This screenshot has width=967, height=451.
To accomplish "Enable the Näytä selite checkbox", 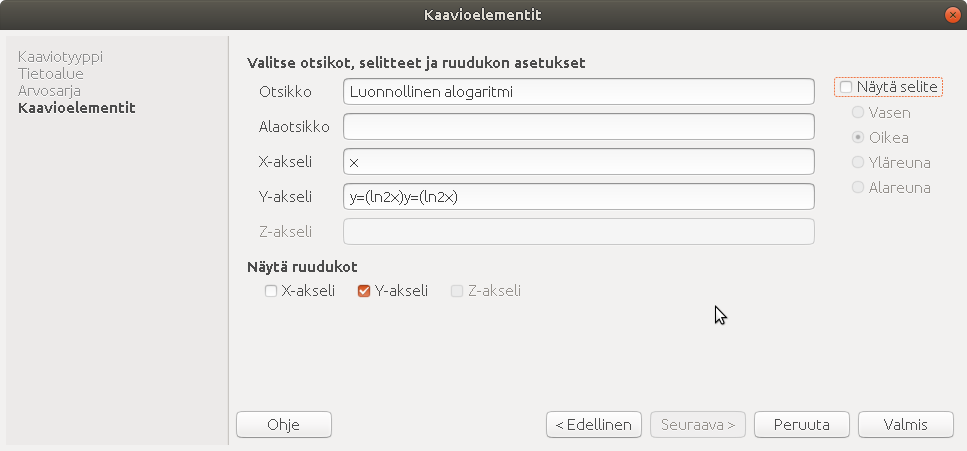I will 846,88.
